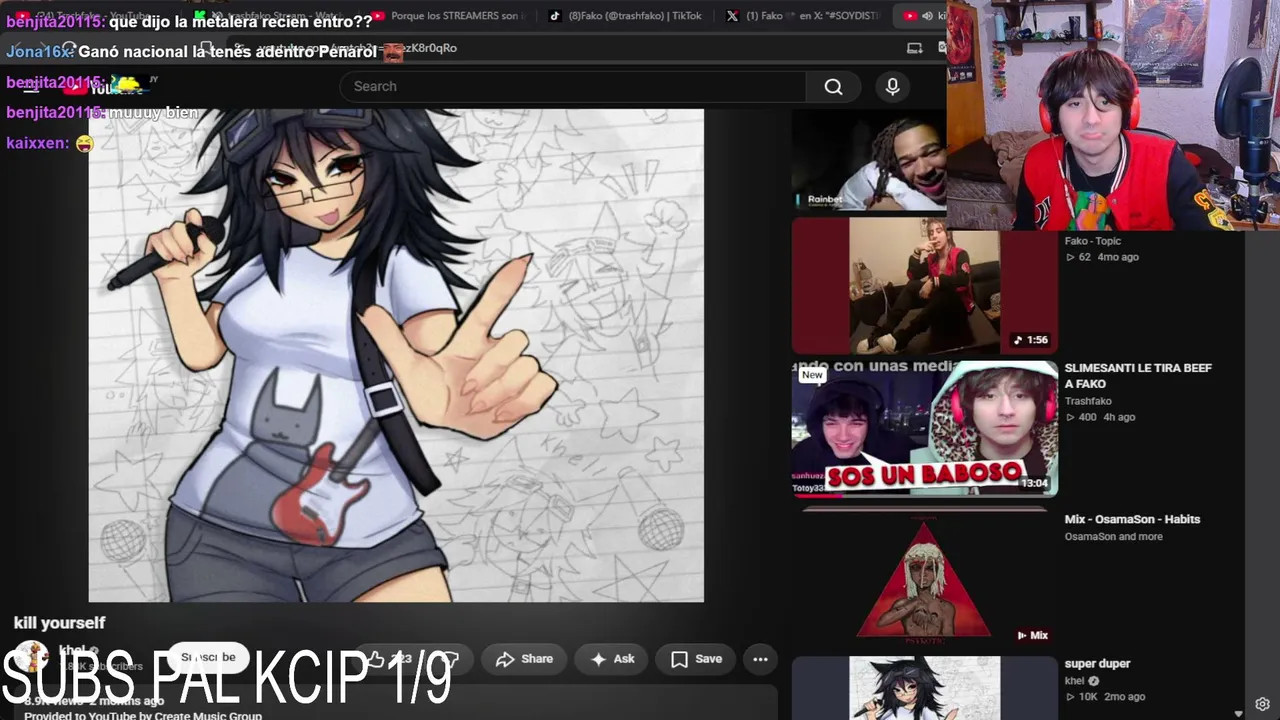Click the YouTube logo
This screenshot has height=720, width=1280.
[104, 87]
